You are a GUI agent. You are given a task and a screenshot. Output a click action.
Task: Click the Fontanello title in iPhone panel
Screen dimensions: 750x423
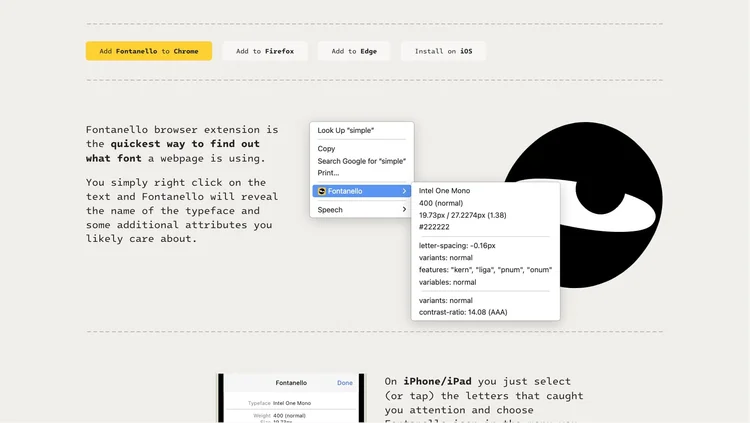291,383
